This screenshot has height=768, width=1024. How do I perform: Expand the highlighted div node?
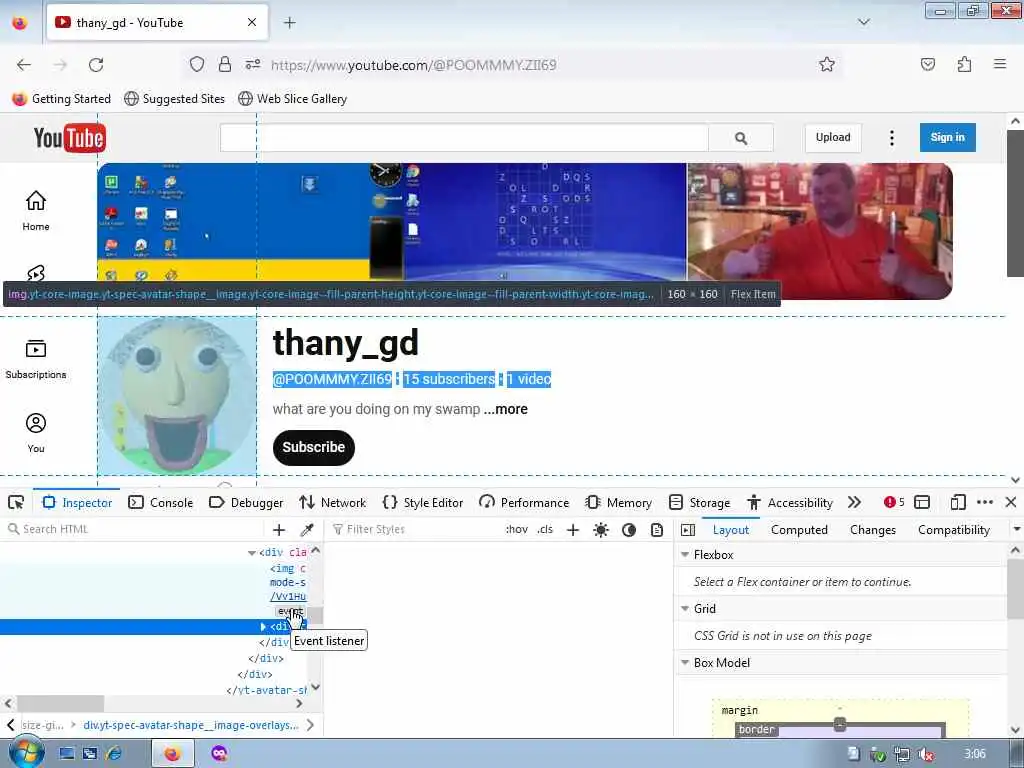(x=263, y=626)
